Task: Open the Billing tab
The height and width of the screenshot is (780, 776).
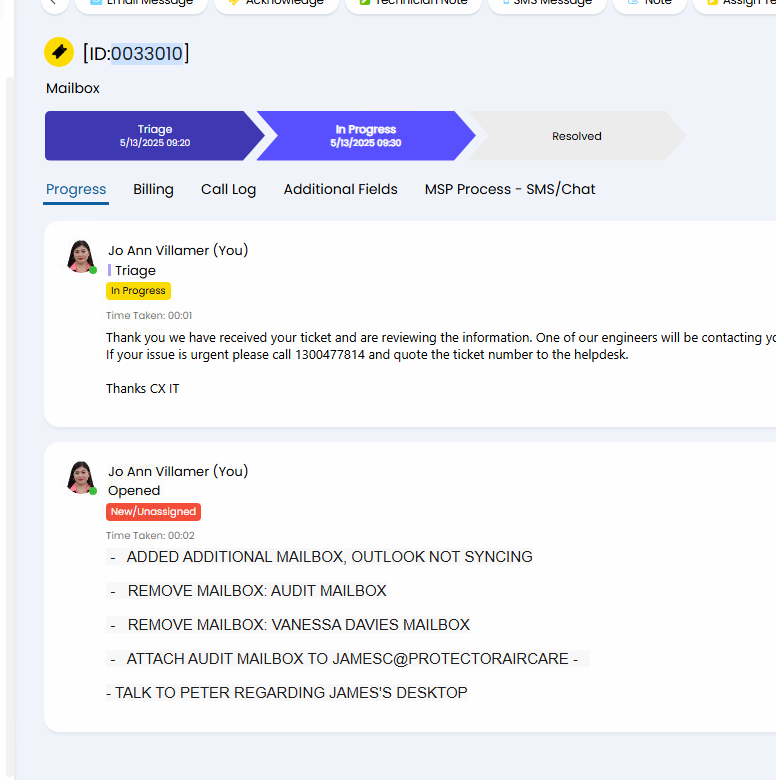Action: tap(153, 190)
